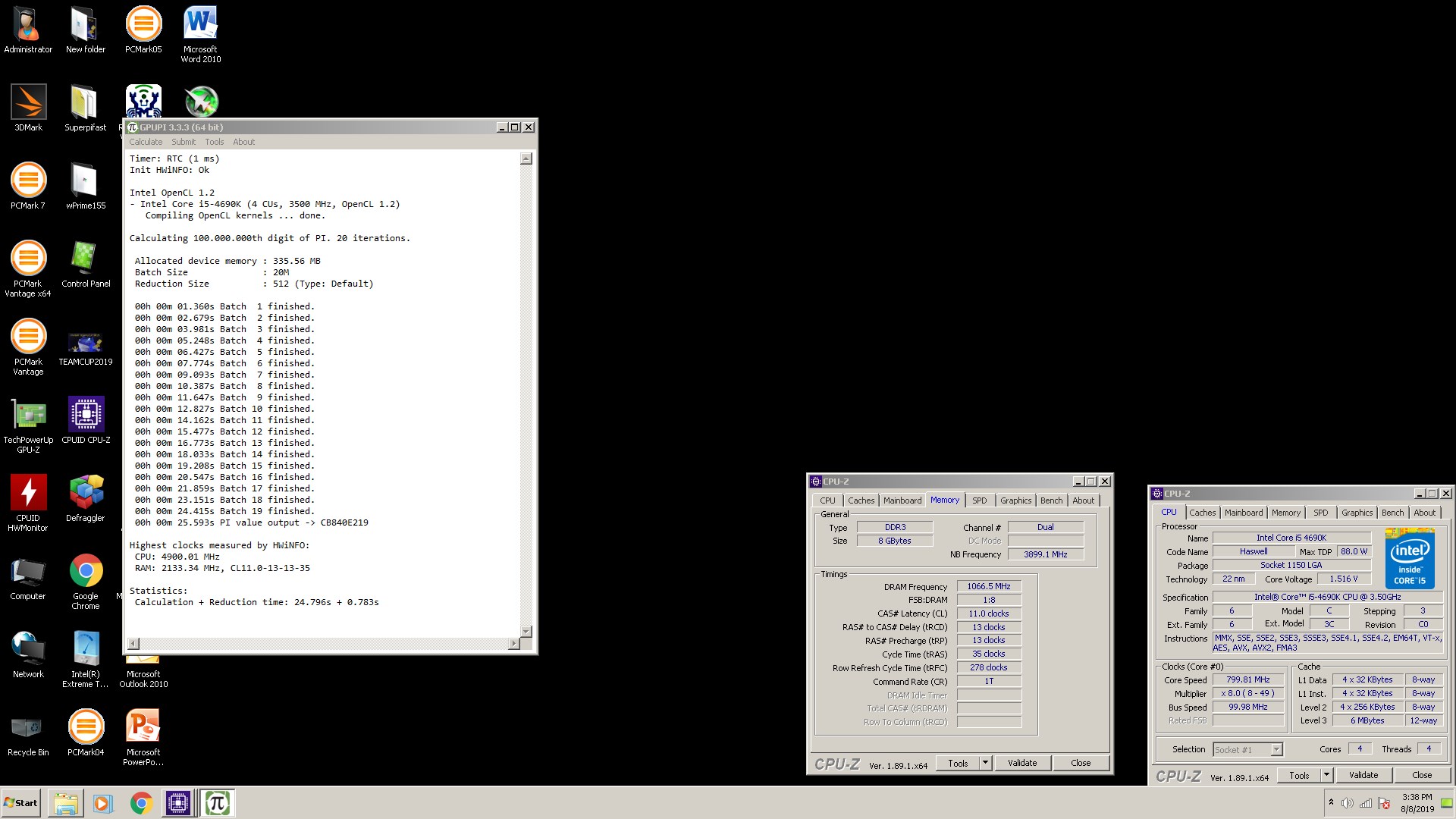The height and width of the screenshot is (819, 1456).
Task: Click GPUPI horizontal scrollbar right arrow
Action: coord(513,644)
